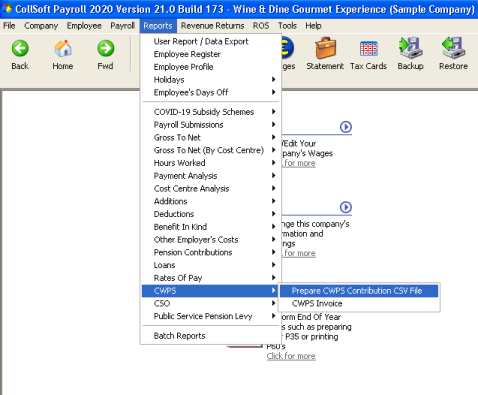The width and height of the screenshot is (478, 395).
Task: Open the Help menu
Action: pos(313,26)
